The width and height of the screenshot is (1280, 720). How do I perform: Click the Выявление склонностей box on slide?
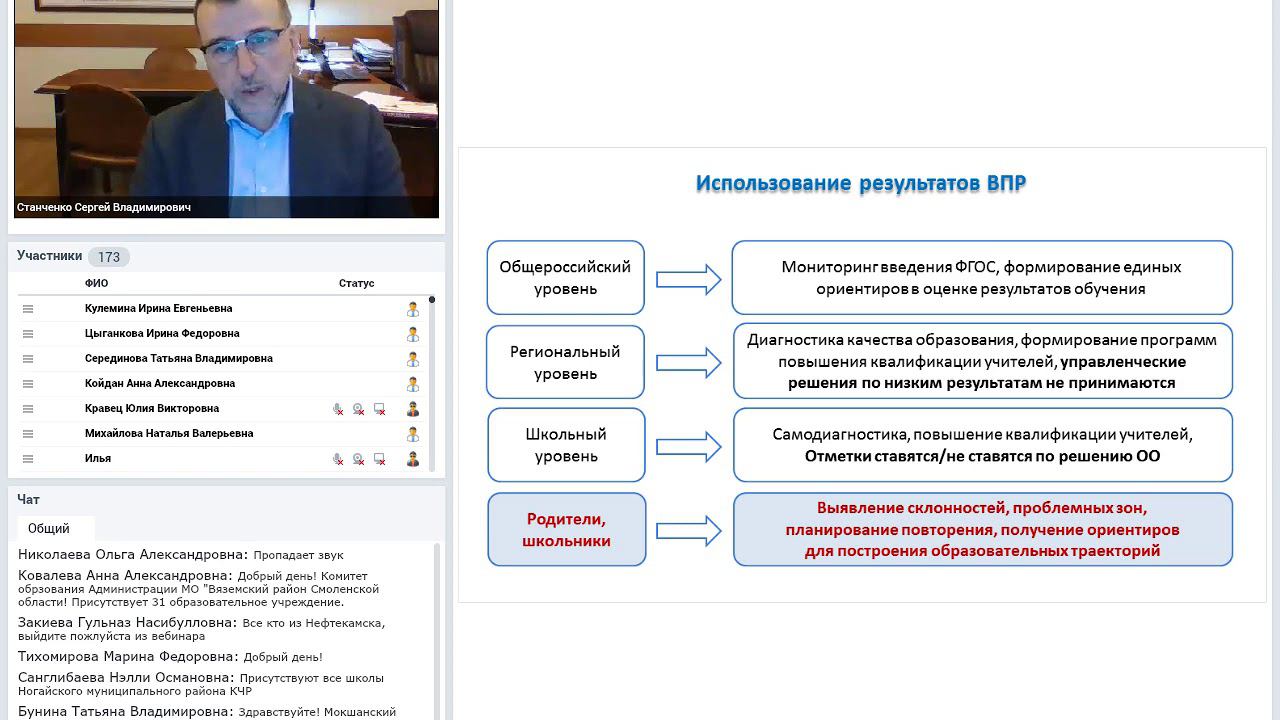coord(982,529)
